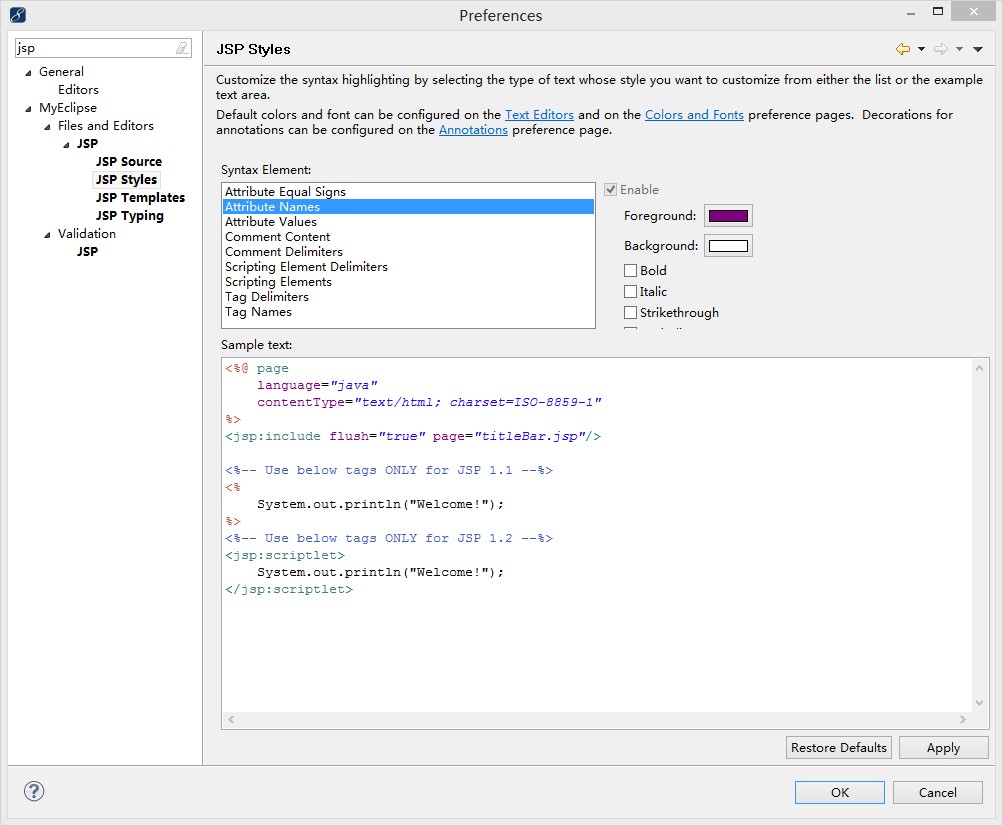Pick the purple Foreground color swatch
The width and height of the screenshot is (1003, 826).
tap(728, 216)
